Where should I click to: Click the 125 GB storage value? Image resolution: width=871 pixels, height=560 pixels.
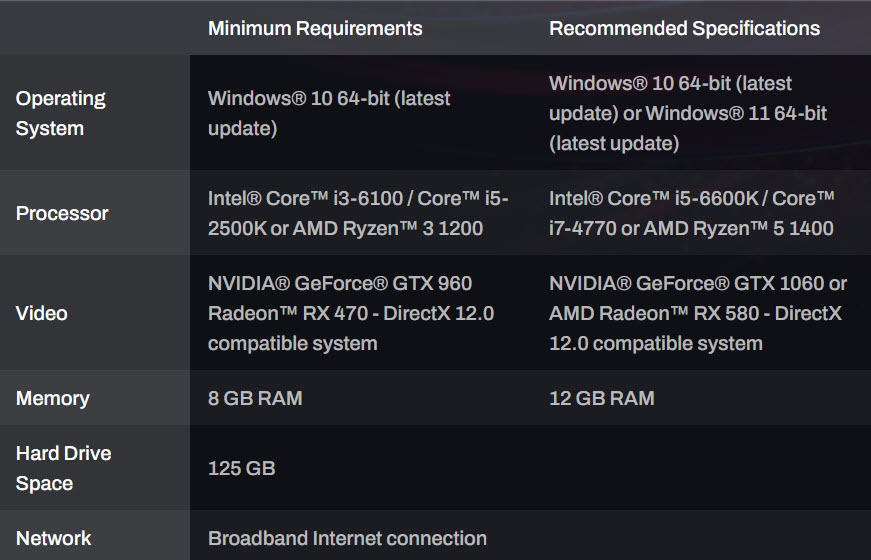(x=242, y=468)
